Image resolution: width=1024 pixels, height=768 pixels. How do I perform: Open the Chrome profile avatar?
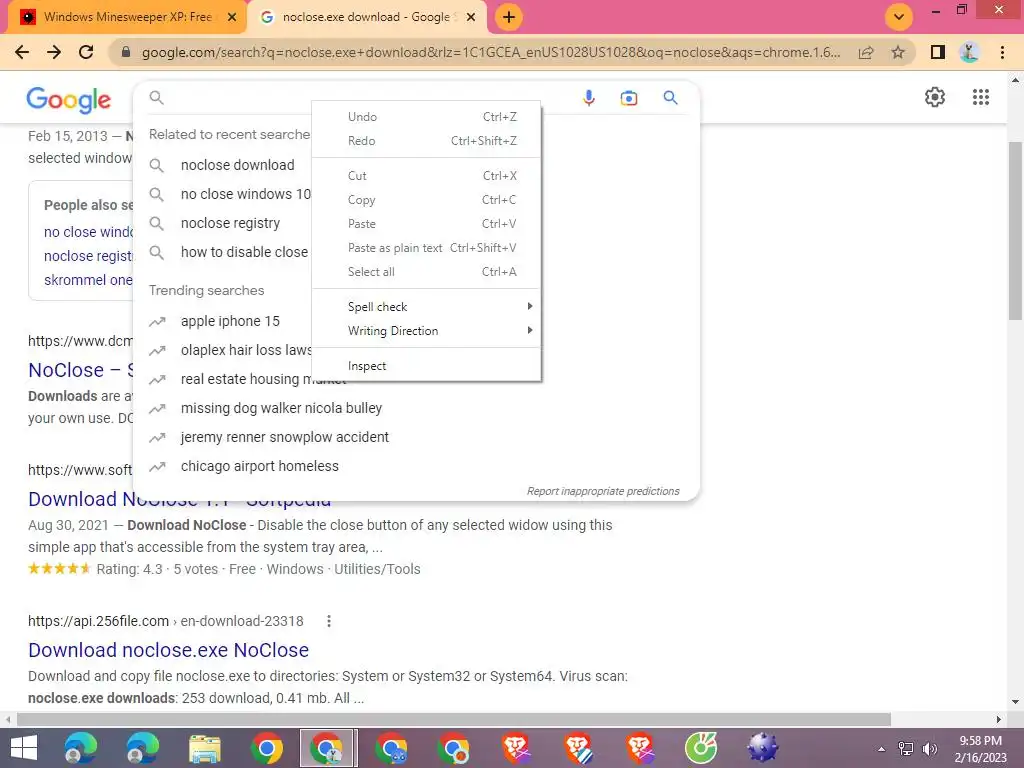pos(969,52)
